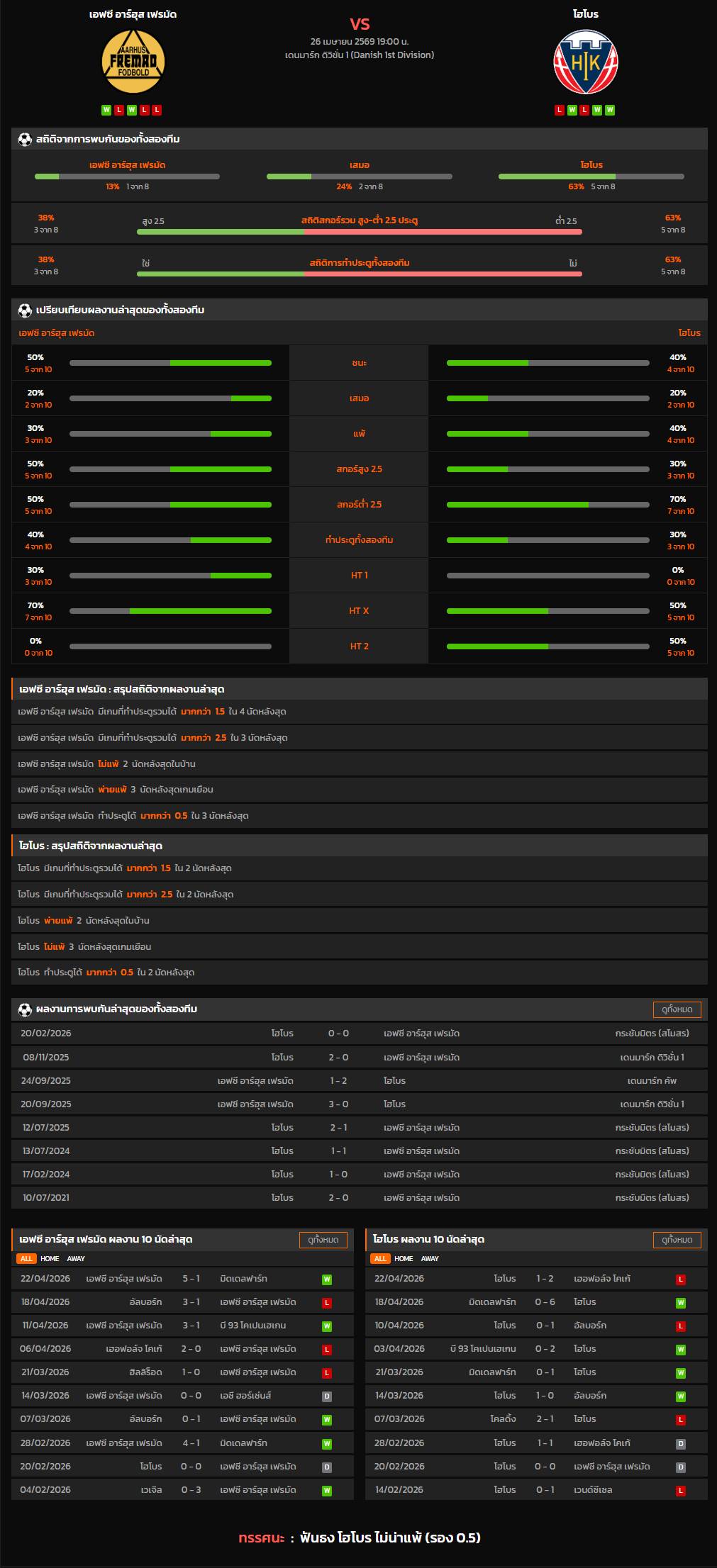
Task: Open 'ดูทั้งหมด' for head-to-head results
Action: point(677,1009)
